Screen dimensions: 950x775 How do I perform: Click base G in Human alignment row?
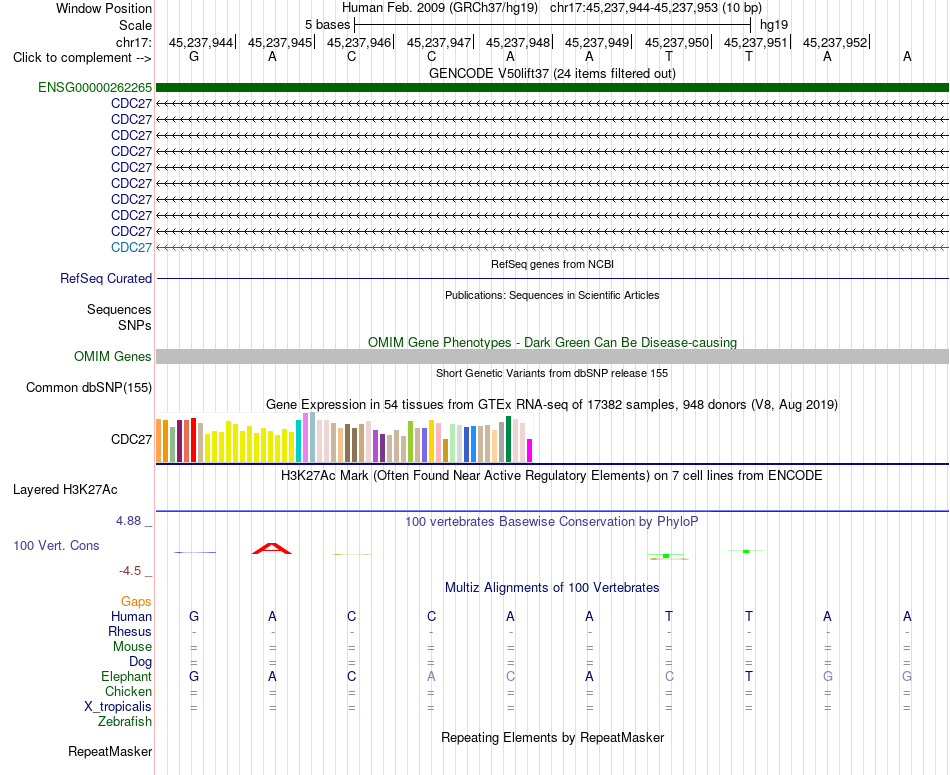tap(194, 616)
